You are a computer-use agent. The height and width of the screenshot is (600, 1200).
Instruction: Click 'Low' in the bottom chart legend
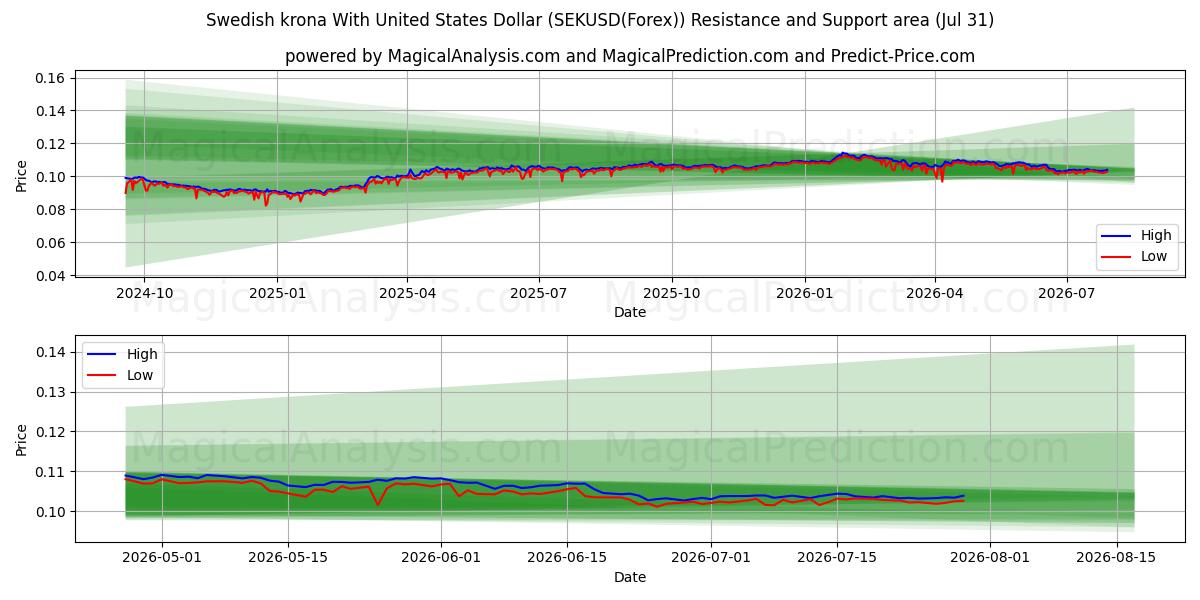(x=140, y=374)
